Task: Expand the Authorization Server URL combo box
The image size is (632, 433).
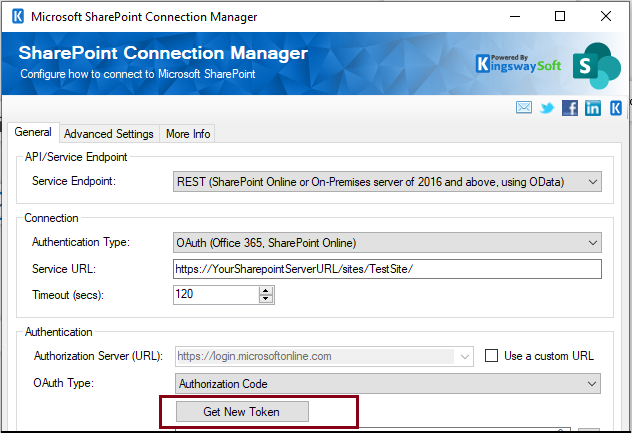Action: [464, 356]
